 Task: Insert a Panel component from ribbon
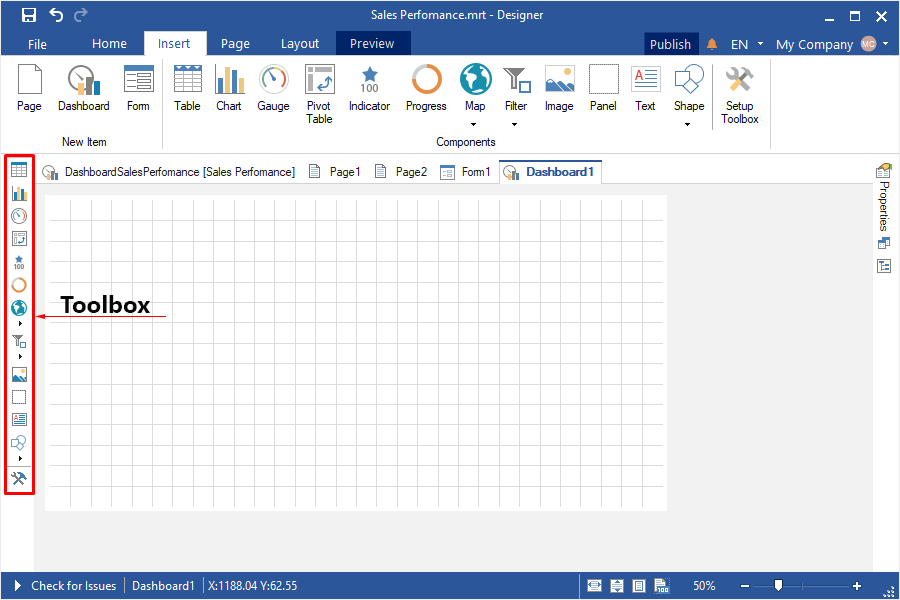[603, 88]
